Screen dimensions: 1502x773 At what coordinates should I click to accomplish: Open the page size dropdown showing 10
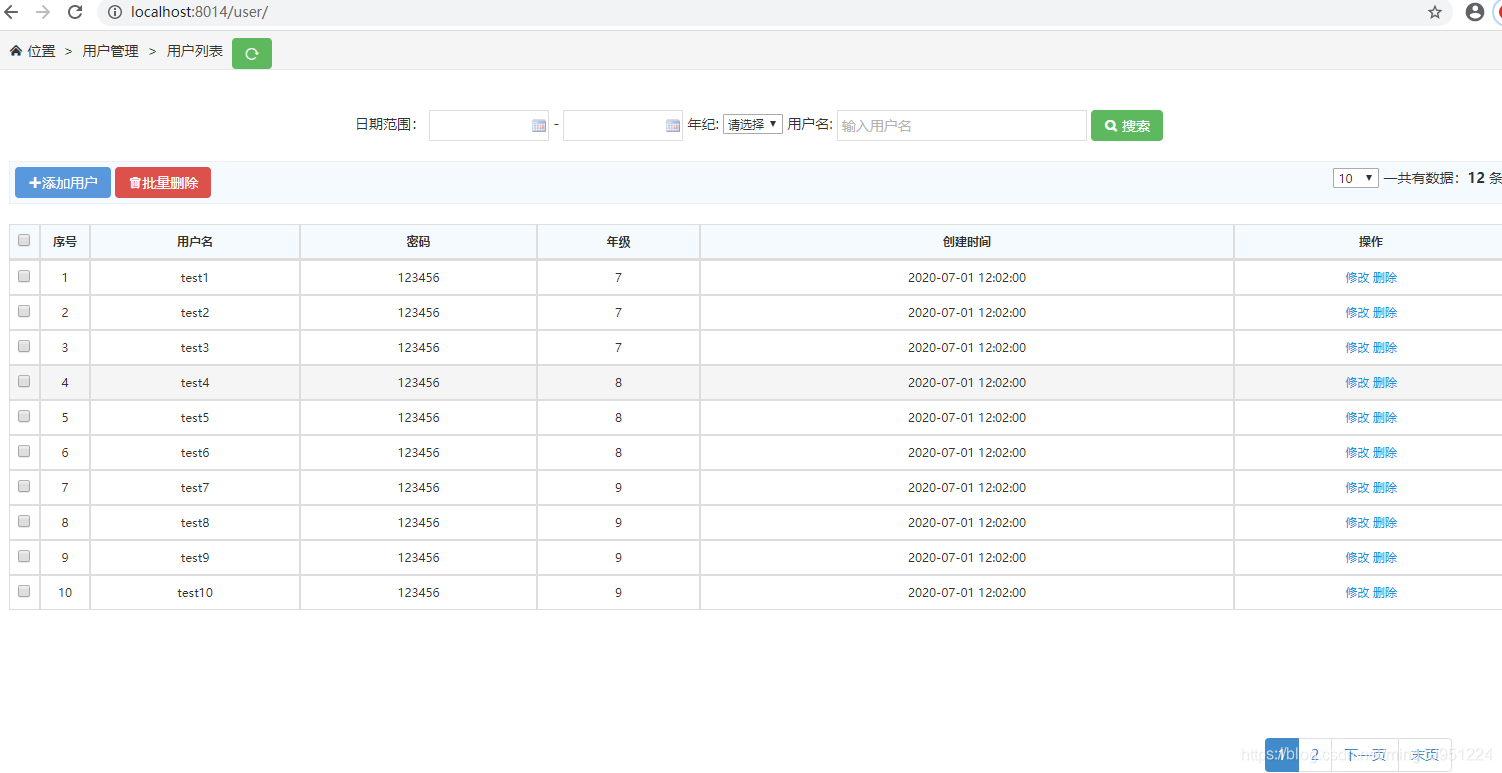tap(1355, 178)
